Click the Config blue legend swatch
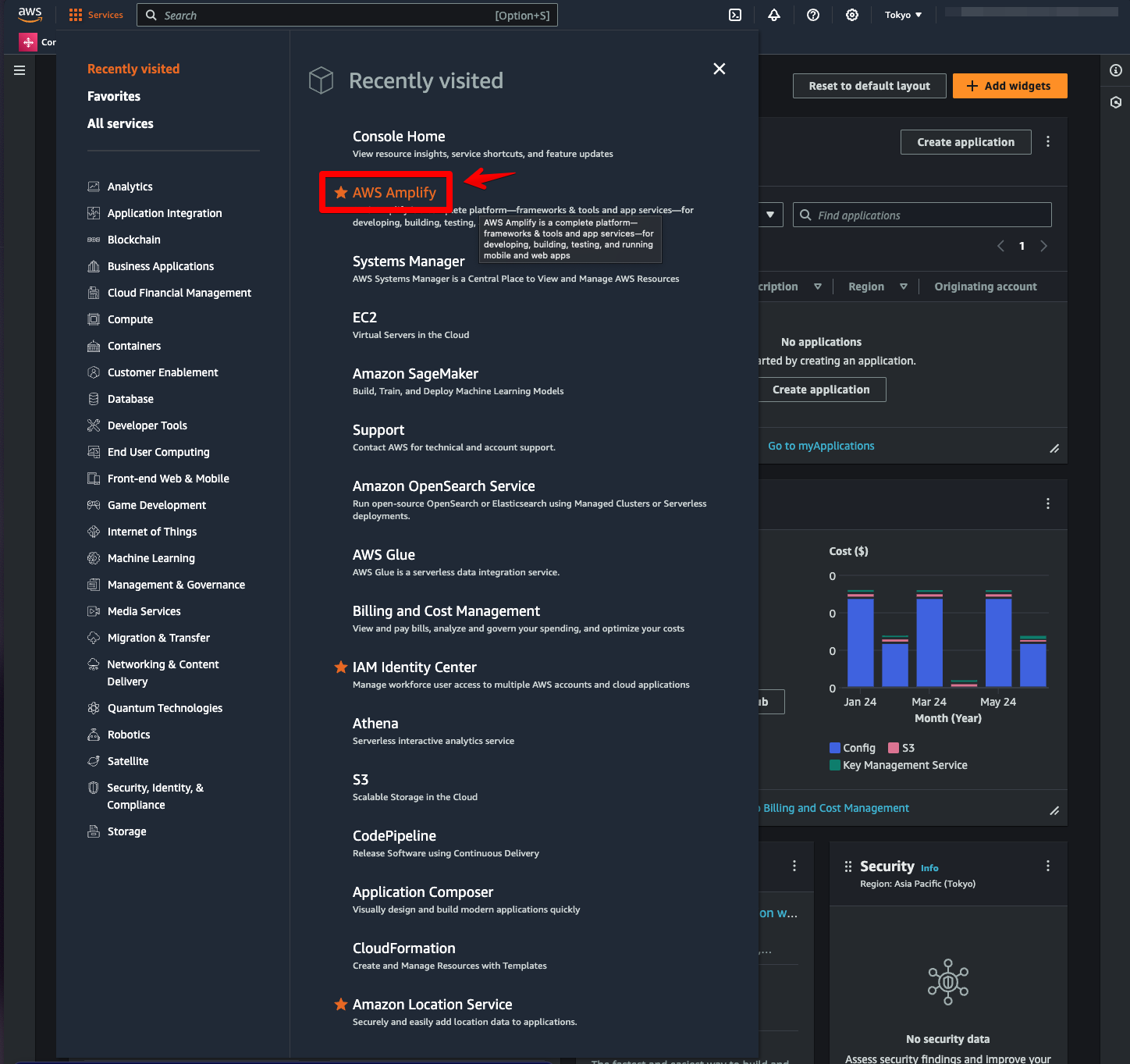This screenshot has height=1064, width=1130. (834, 748)
